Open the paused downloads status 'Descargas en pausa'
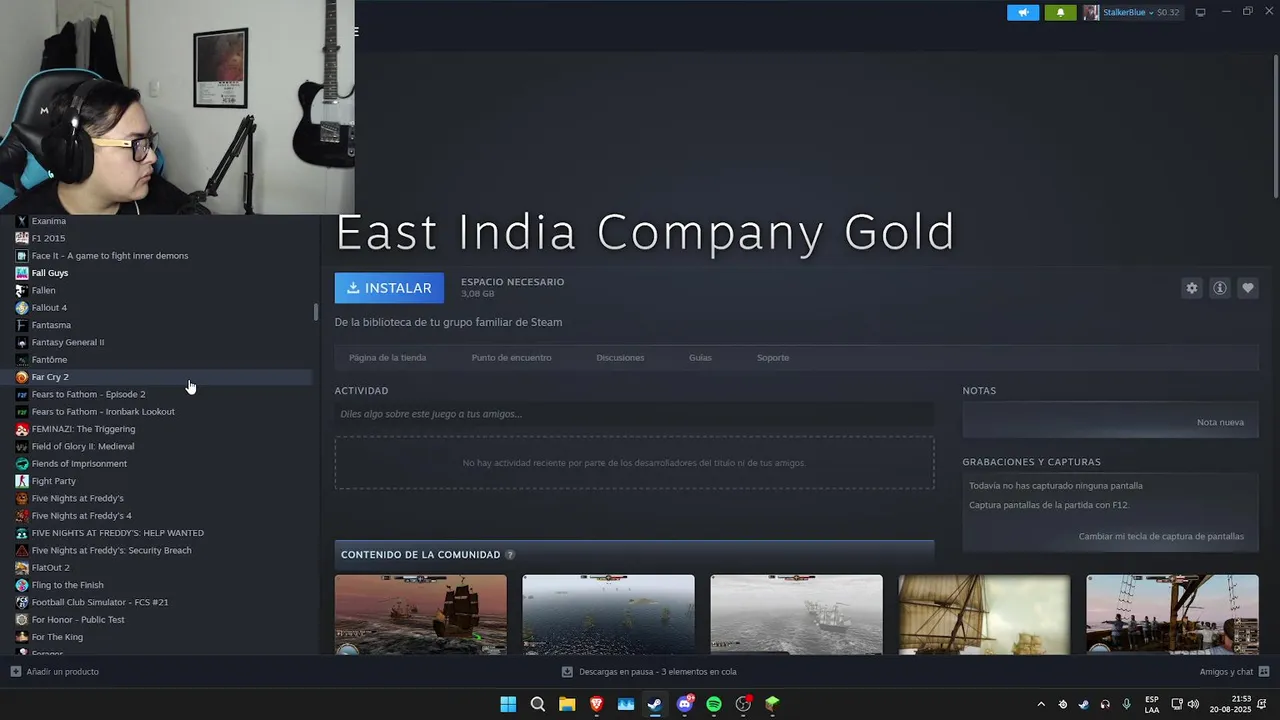Viewport: 1280px width, 720px height. [649, 672]
